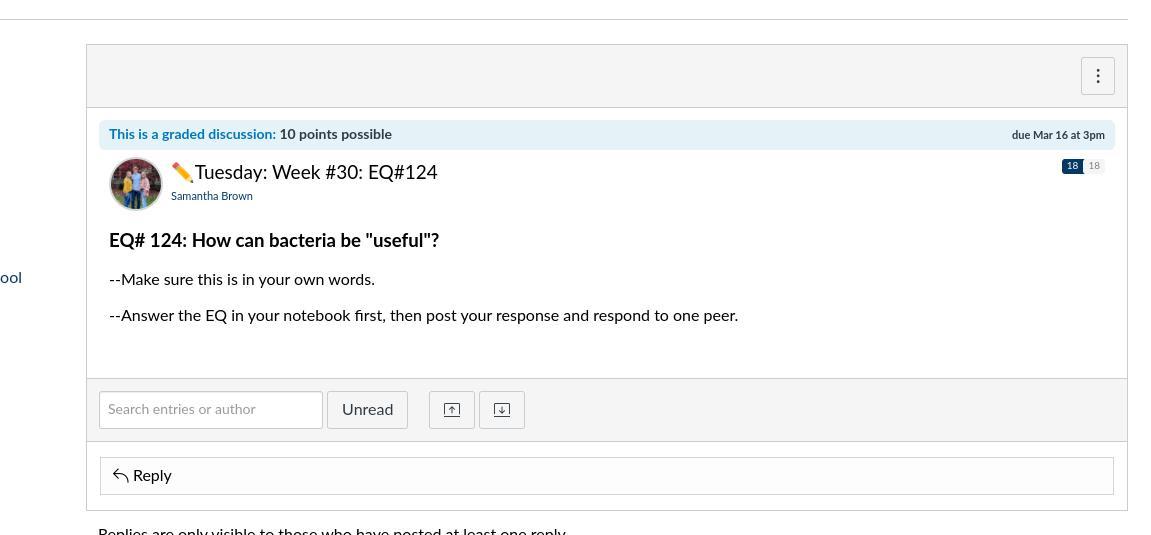Image resolution: width=1151 pixels, height=535 pixels.
Task: Click Samantha Brown's profile avatar
Action: (136, 184)
